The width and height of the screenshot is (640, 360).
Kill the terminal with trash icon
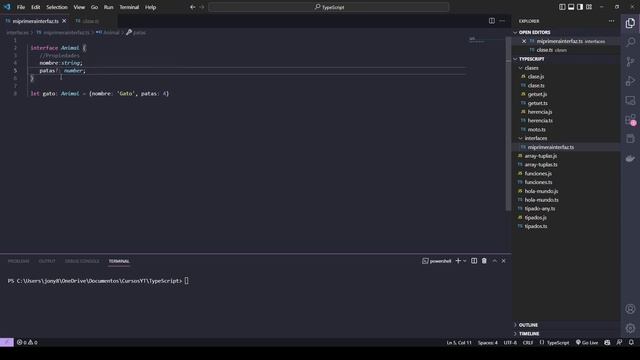point(484,261)
